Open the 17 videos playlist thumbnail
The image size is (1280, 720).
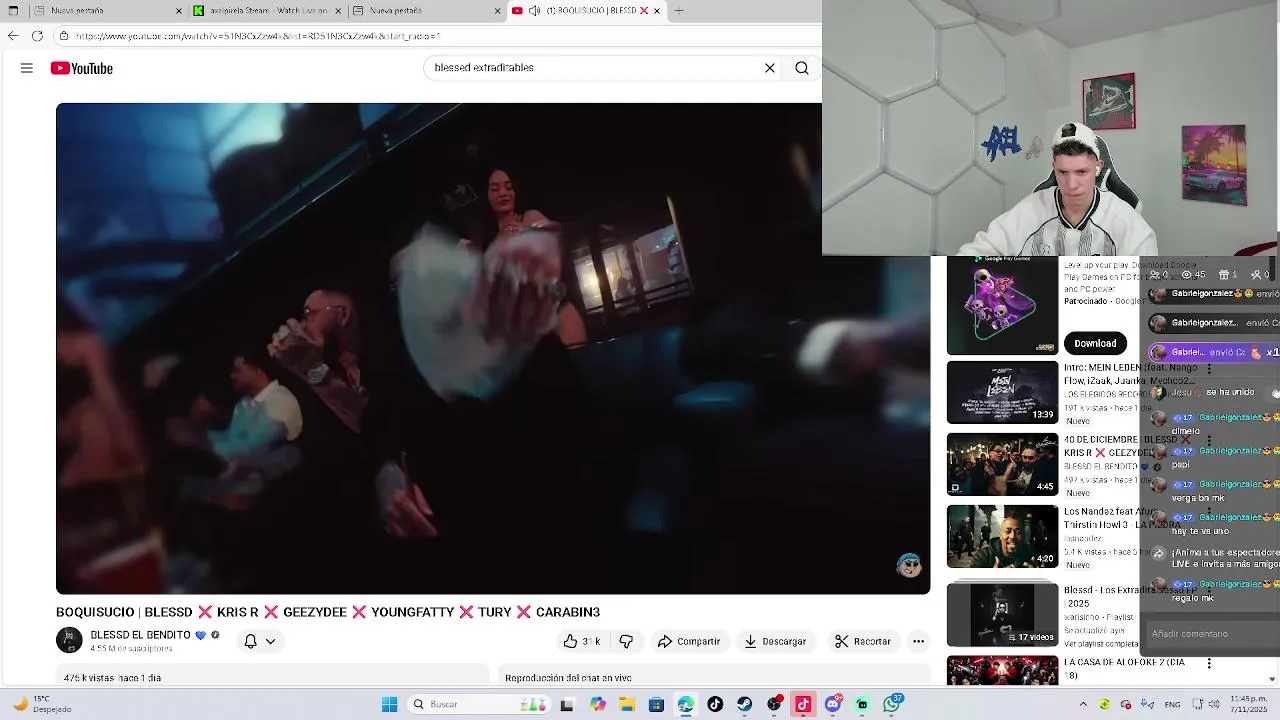[x=1002, y=614]
